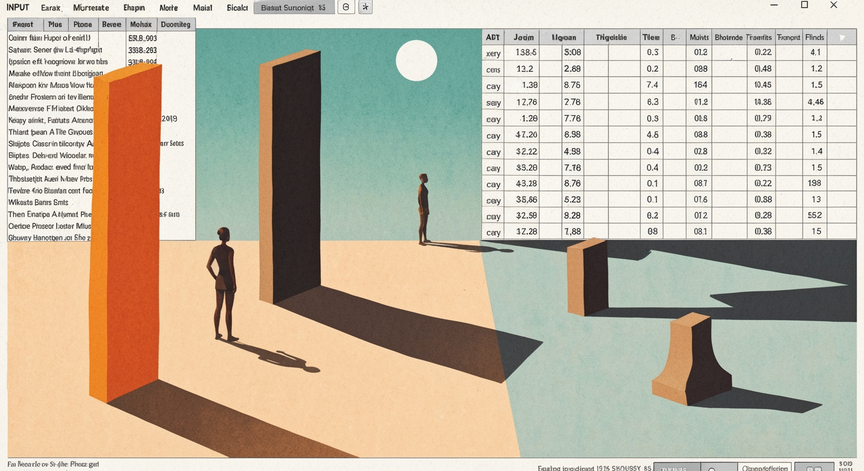Click the cell value 552
The width and height of the screenshot is (864, 471).
(x=815, y=215)
